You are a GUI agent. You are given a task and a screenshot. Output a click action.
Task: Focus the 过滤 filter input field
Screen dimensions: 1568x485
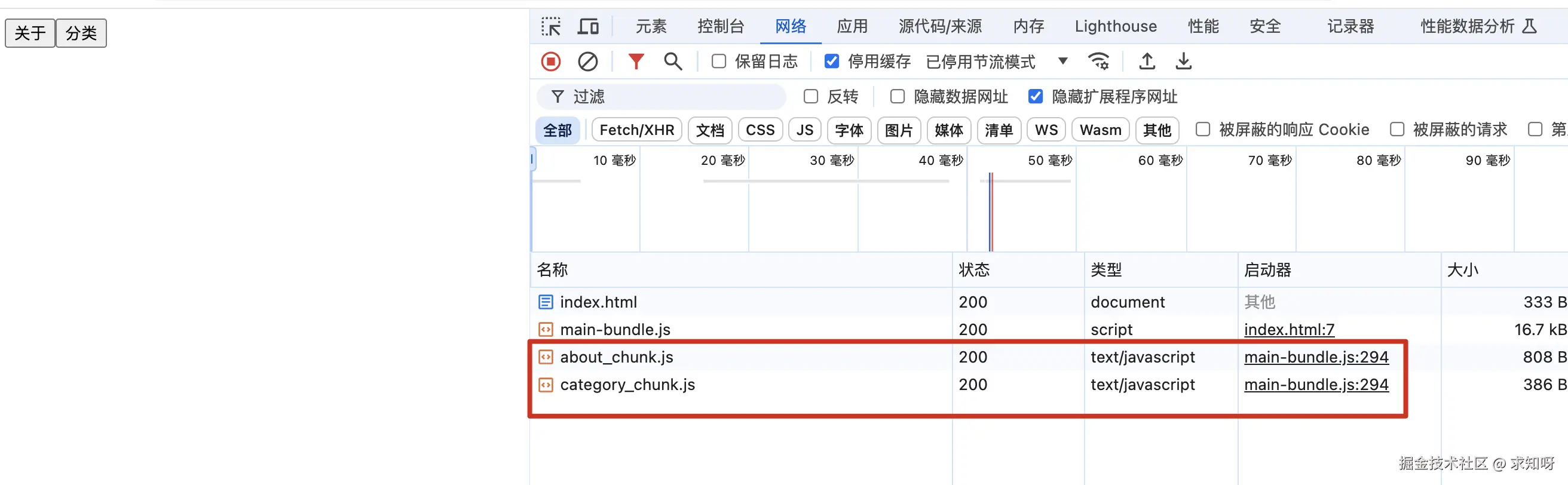point(661,97)
